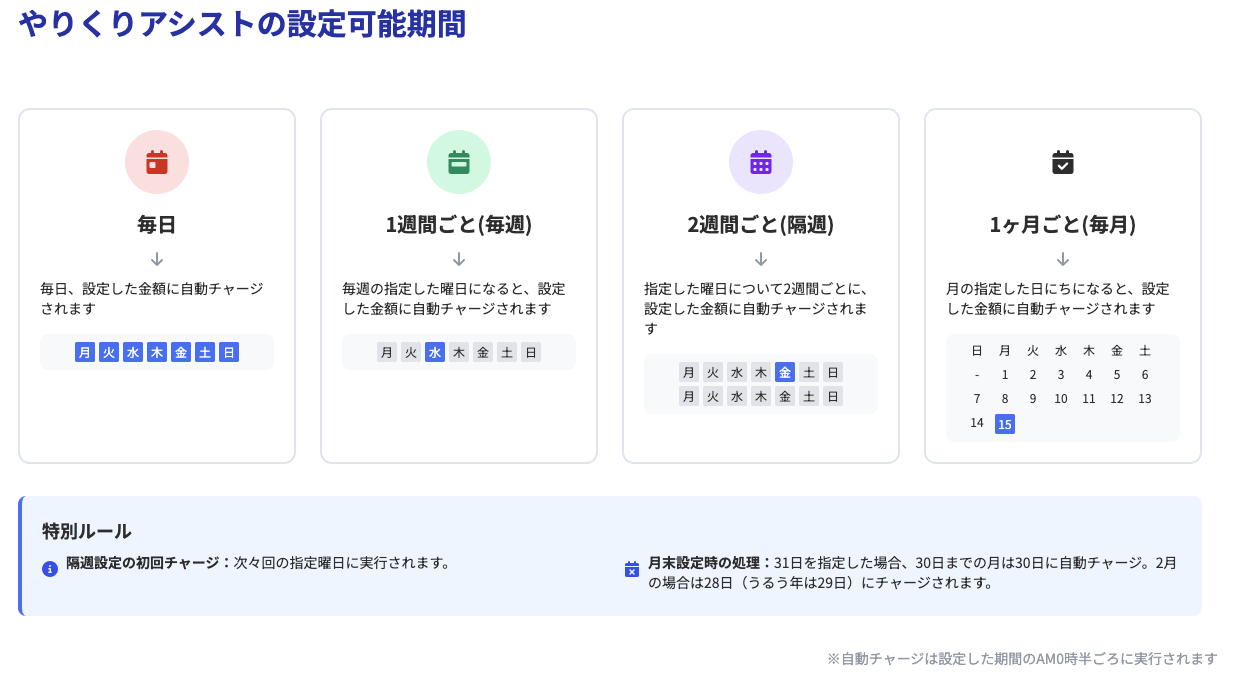1241x673 pixels.
Task: Click the やりくりアシストの設定可能期間 page title
Action: 243,23
